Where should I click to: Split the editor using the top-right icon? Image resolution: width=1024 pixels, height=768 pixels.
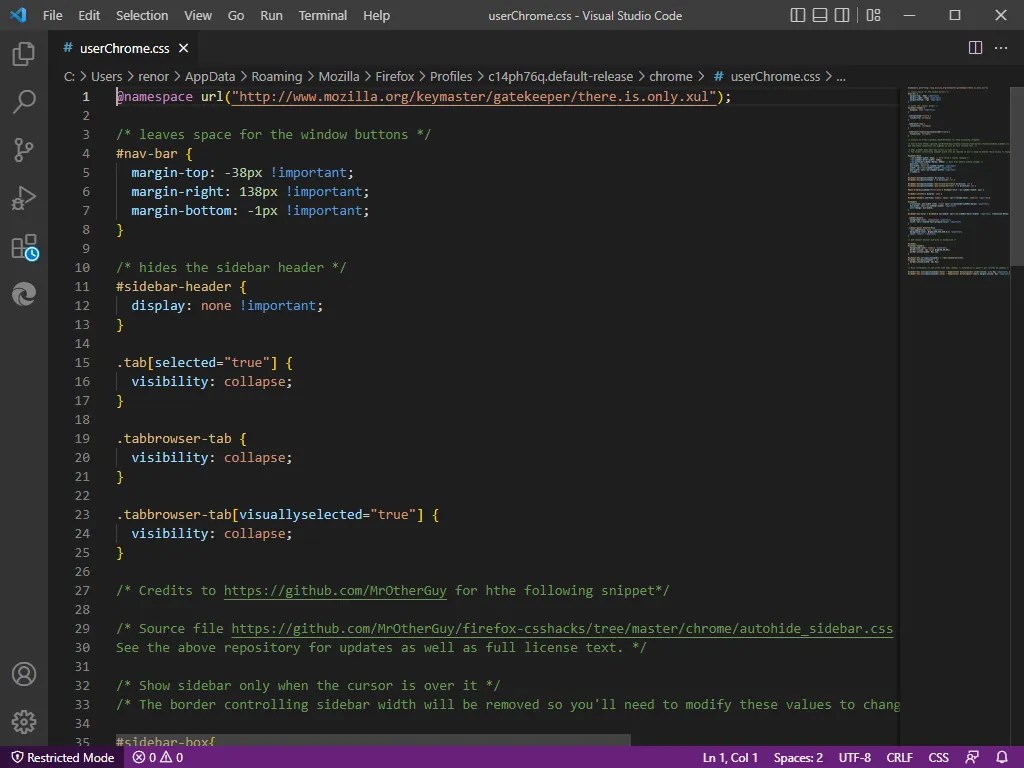coord(974,47)
